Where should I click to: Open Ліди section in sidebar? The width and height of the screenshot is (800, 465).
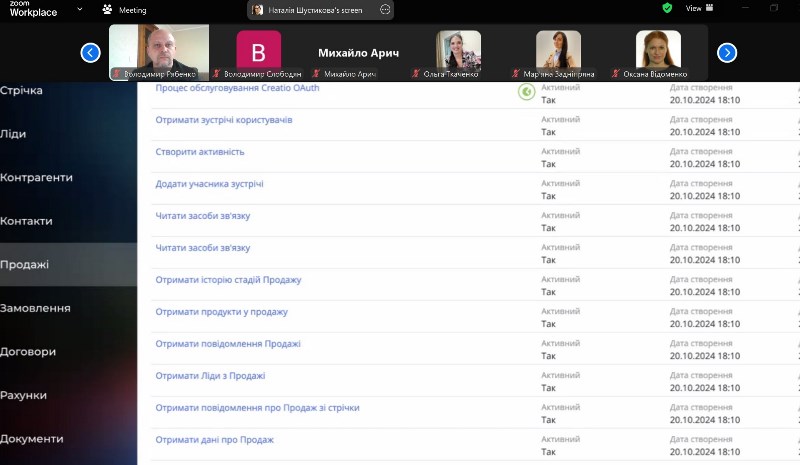[13, 134]
